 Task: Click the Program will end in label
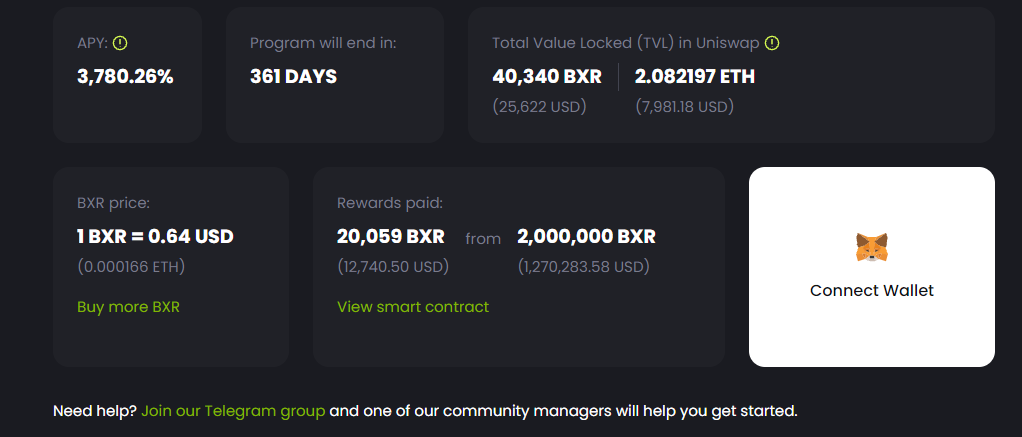point(323,43)
